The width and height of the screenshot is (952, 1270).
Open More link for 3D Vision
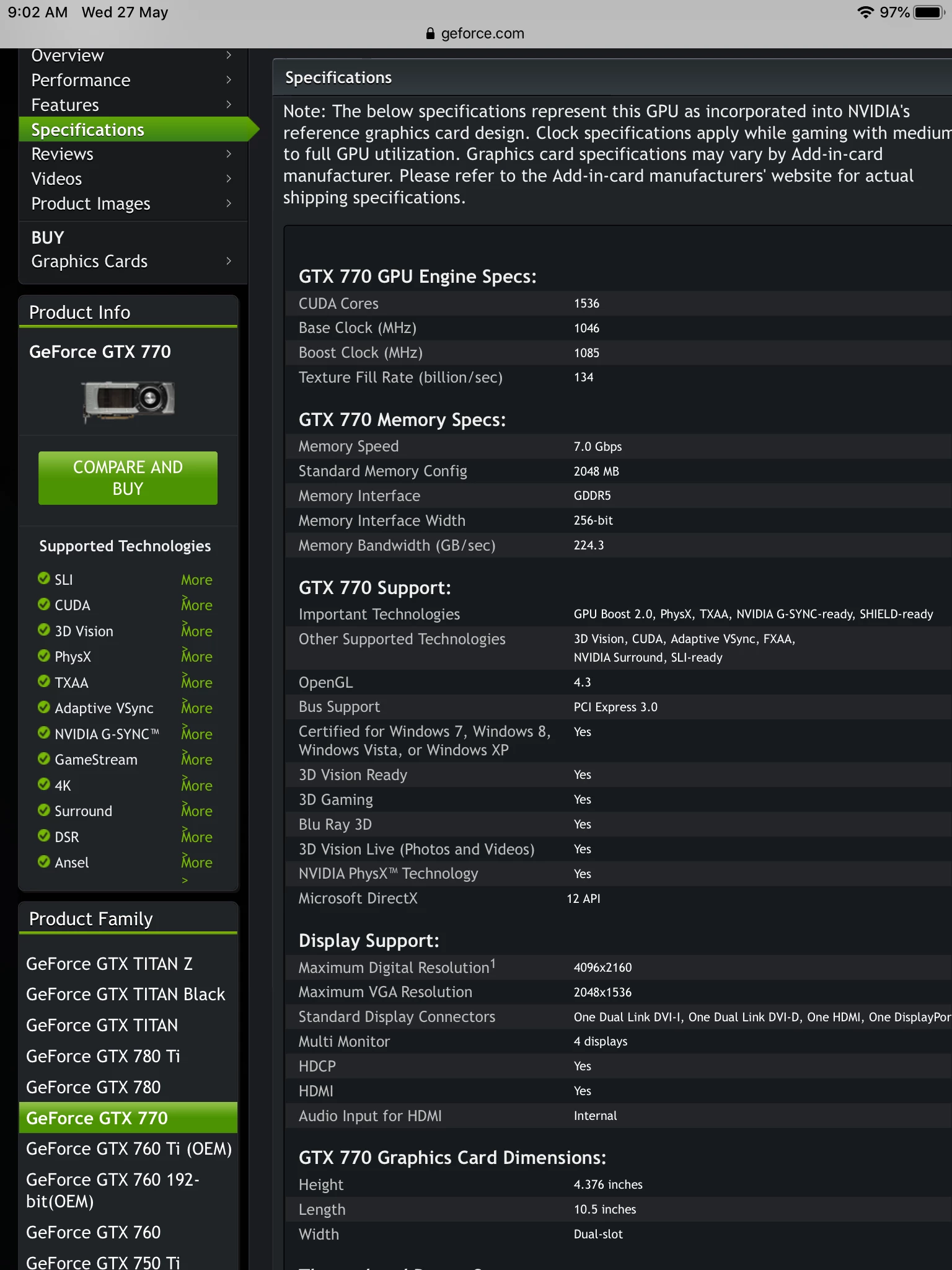[196, 631]
